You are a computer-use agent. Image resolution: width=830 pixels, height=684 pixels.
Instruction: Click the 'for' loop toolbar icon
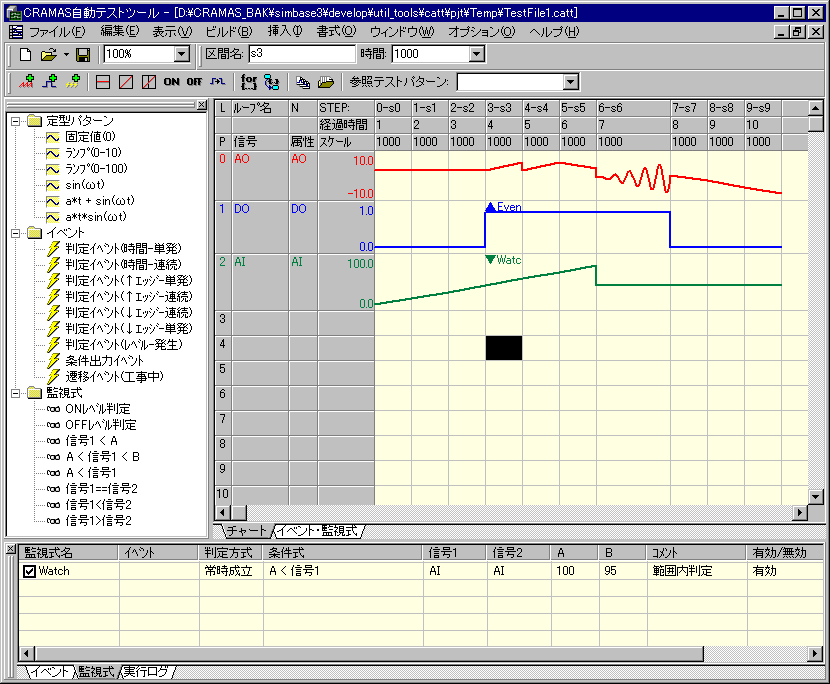pos(249,82)
